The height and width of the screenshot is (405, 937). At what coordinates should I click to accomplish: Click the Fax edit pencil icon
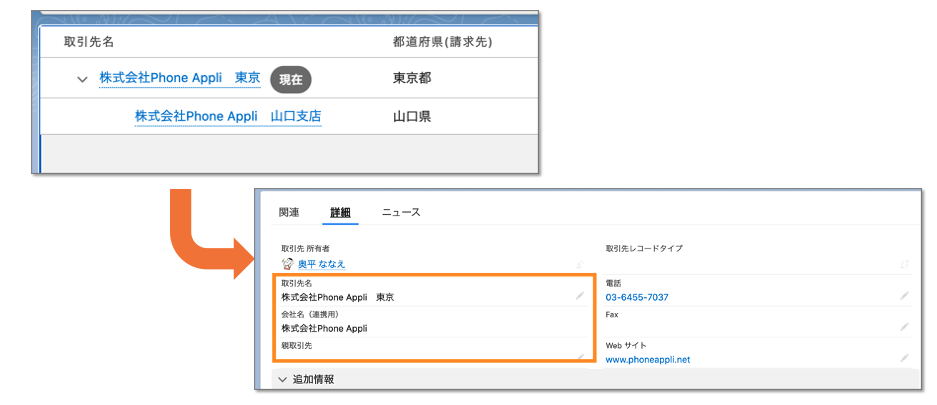[904, 327]
